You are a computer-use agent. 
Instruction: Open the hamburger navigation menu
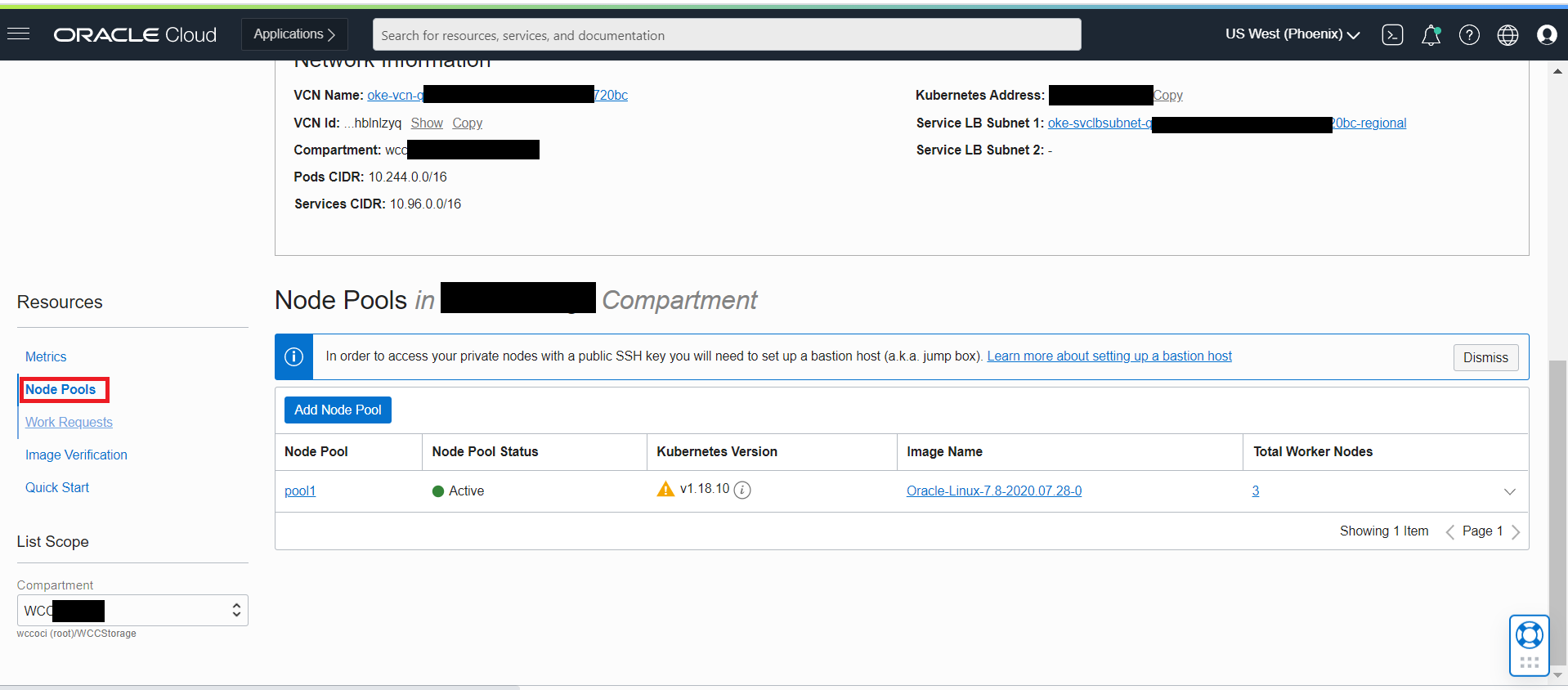coord(18,34)
